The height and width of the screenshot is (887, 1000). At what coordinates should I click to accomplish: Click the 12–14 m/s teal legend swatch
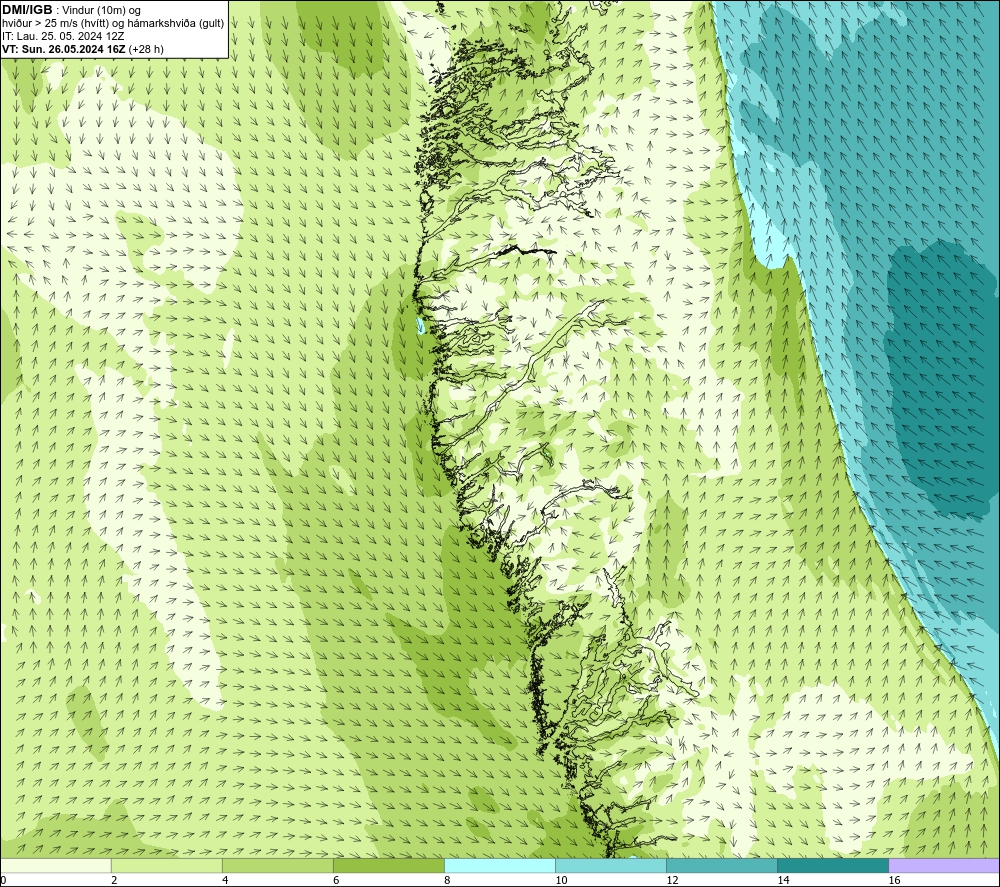[721, 866]
